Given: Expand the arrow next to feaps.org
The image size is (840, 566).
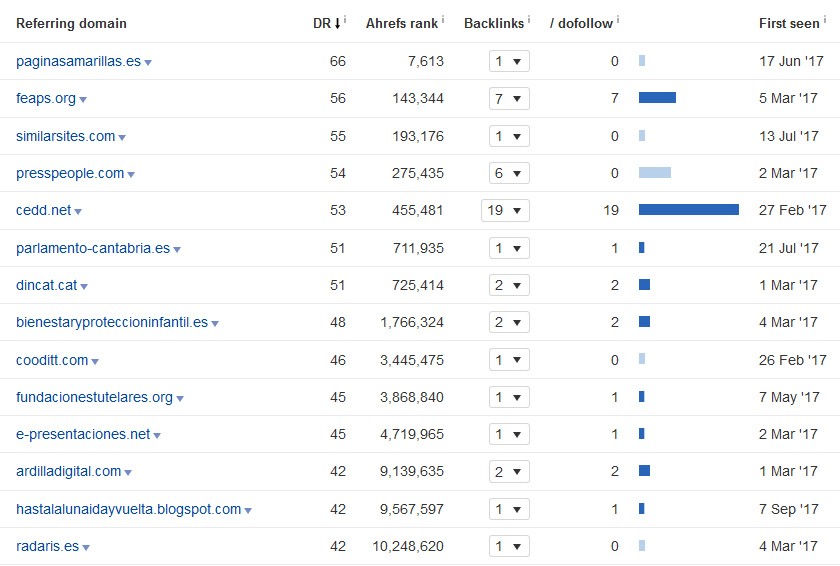Looking at the screenshot, I should tap(82, 100).
